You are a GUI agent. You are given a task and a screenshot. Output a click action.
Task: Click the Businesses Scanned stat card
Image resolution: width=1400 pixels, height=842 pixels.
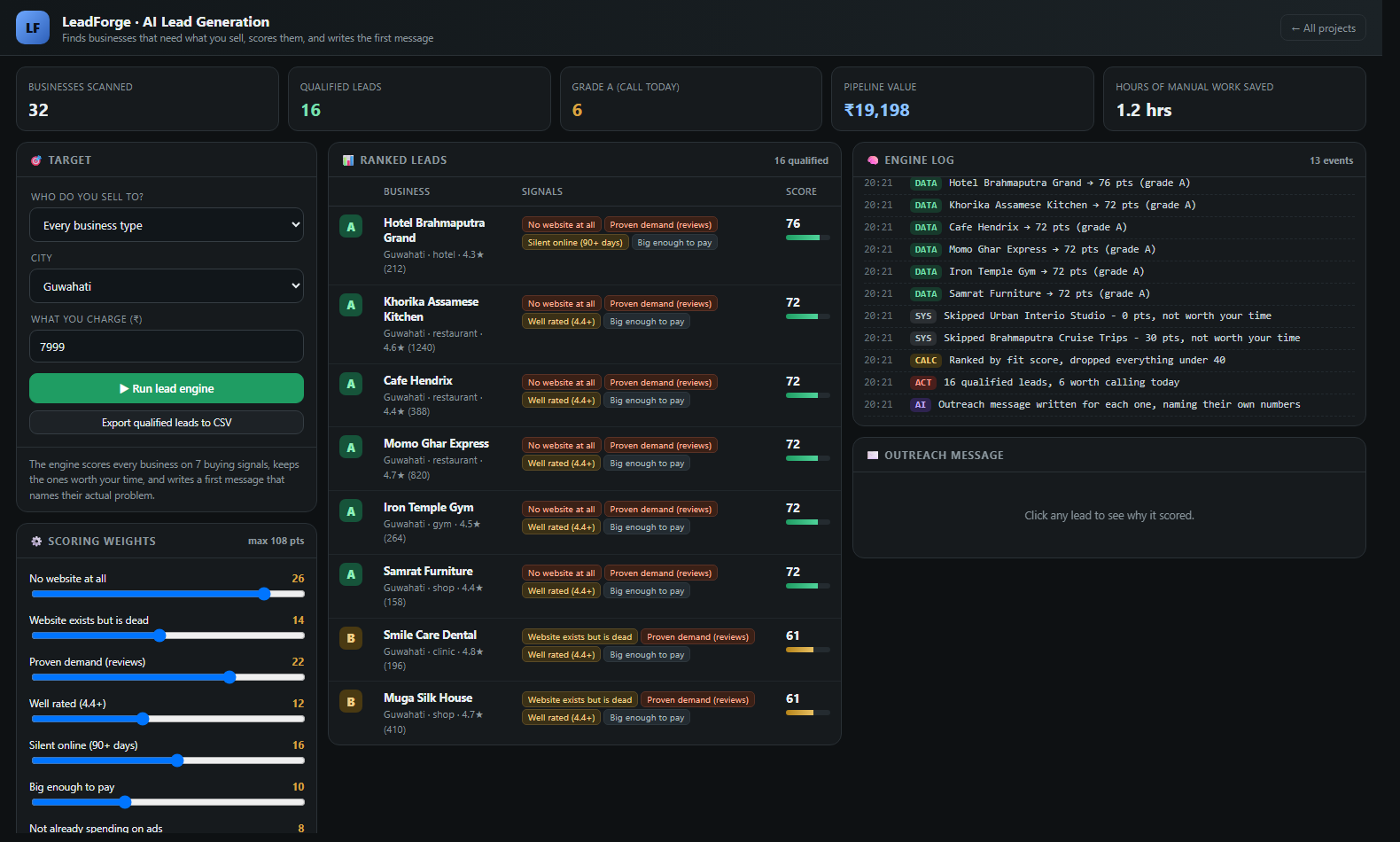[147, 99]
